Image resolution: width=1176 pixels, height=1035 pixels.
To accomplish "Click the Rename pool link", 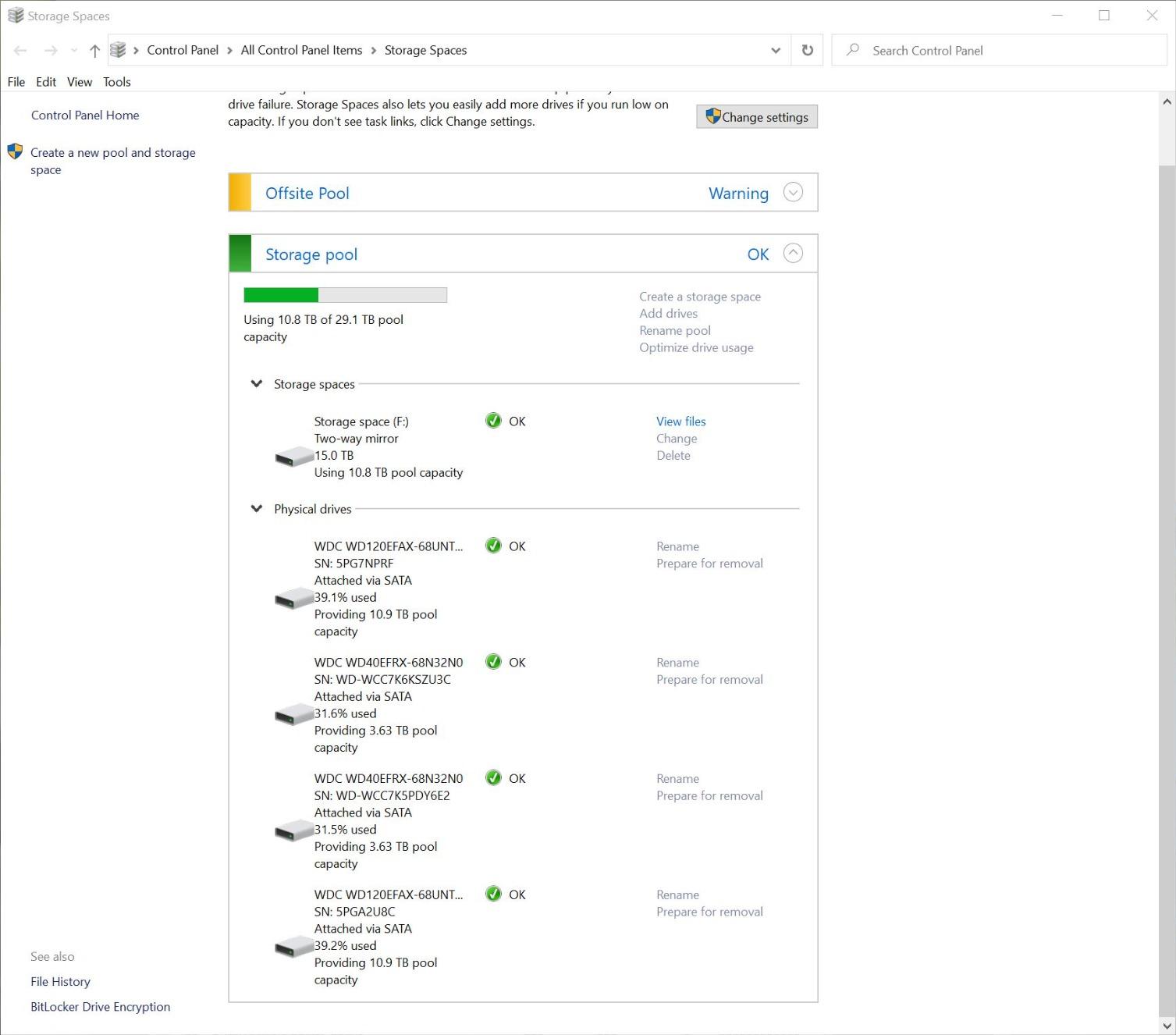I will [x=675, y=331].
